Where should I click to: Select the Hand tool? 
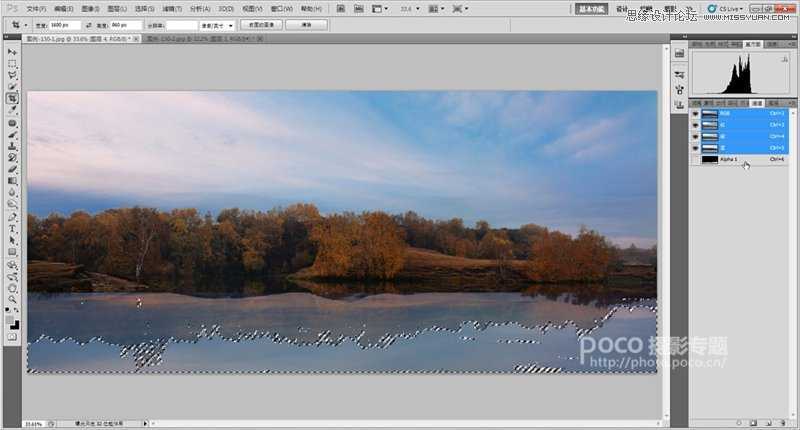(x=12, y=288)
